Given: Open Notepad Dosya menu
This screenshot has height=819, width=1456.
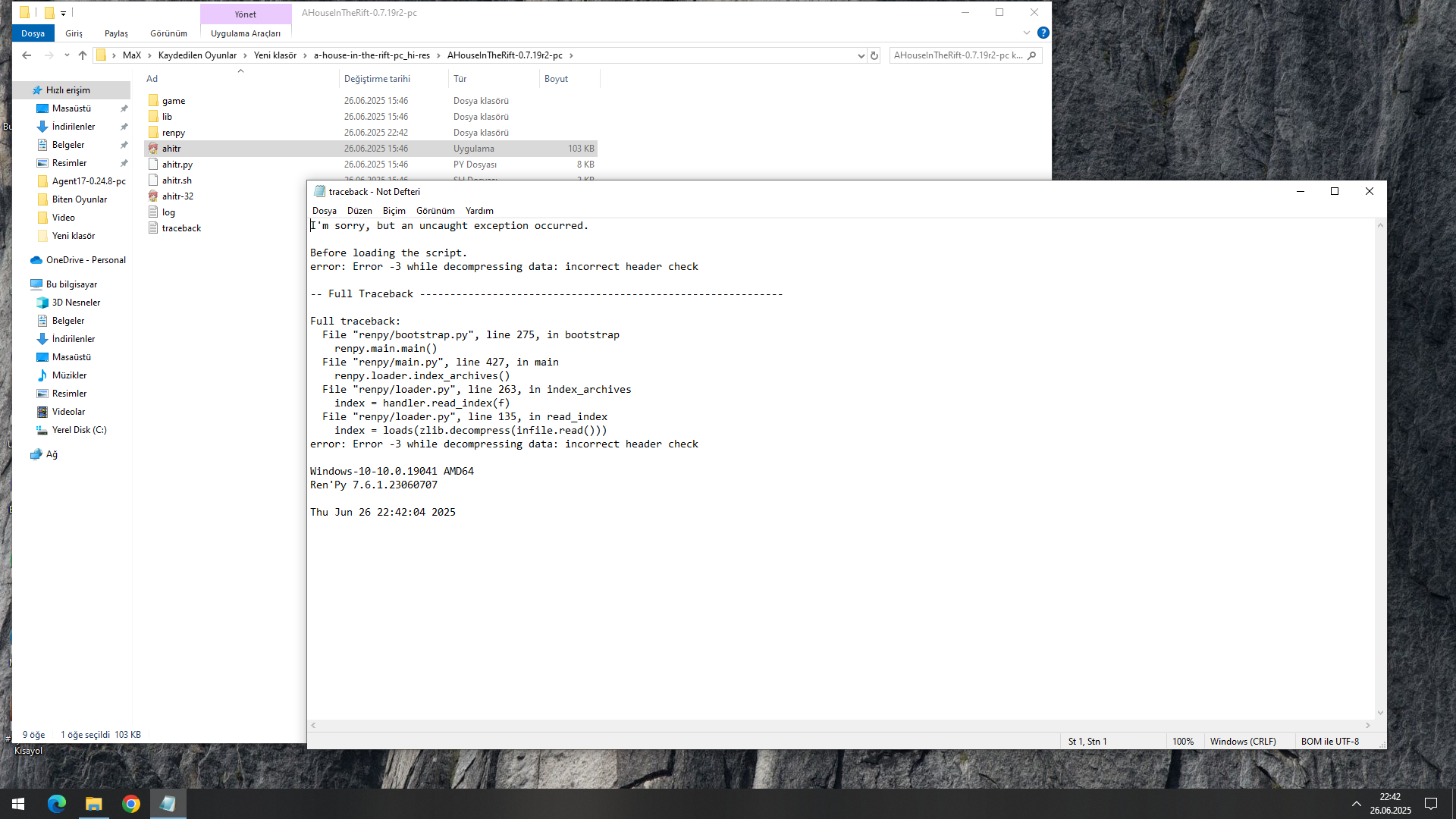Looking at the screenshot, I should click(x=324, y=211).
